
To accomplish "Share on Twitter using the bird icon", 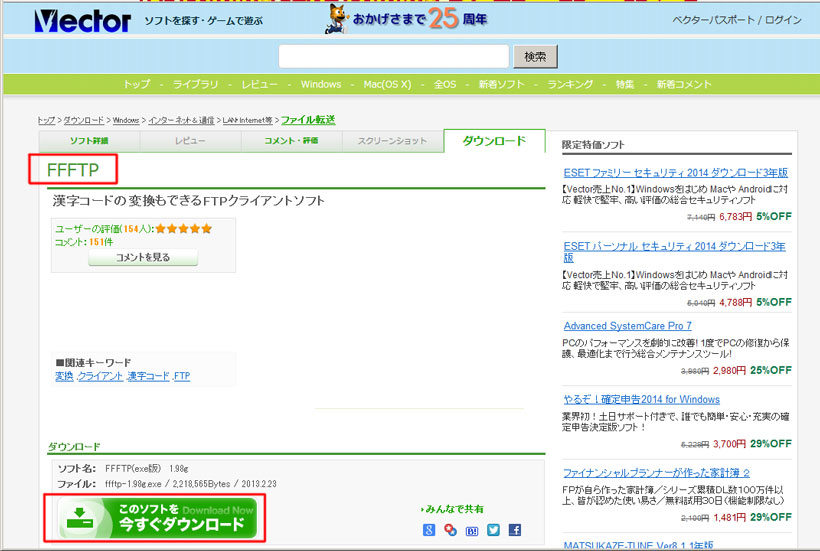I will click(493, 530).
